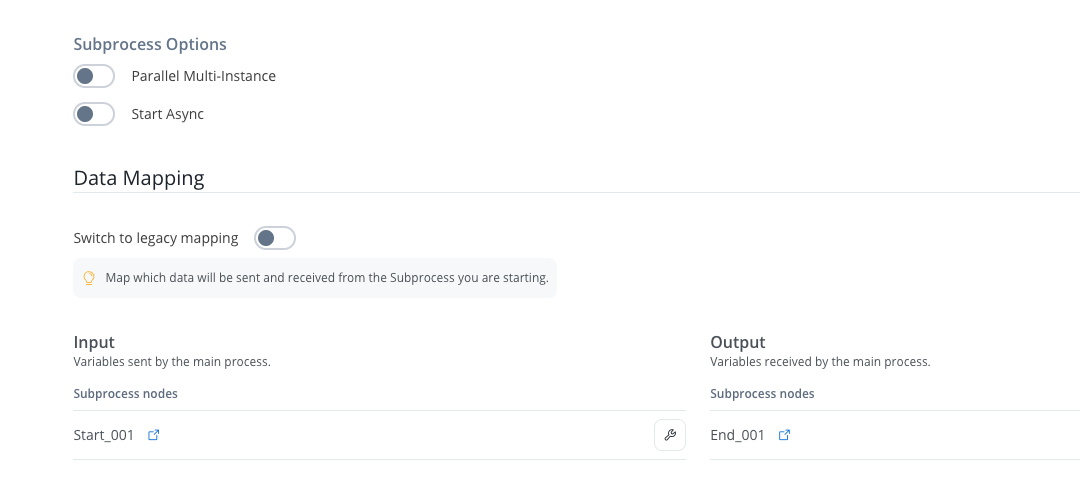Click the lightbulb hint icon
Screen dimensions: 1080x486
pyautogui.click(x=89, y=278)
